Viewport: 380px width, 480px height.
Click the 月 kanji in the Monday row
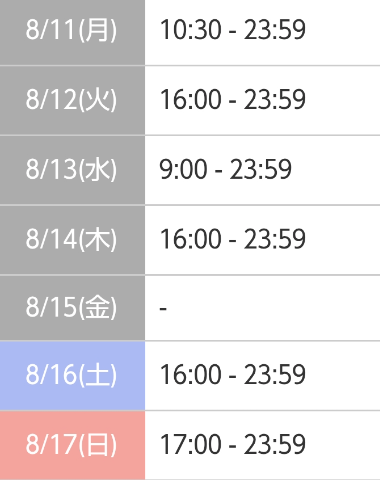tap(97, 30)
